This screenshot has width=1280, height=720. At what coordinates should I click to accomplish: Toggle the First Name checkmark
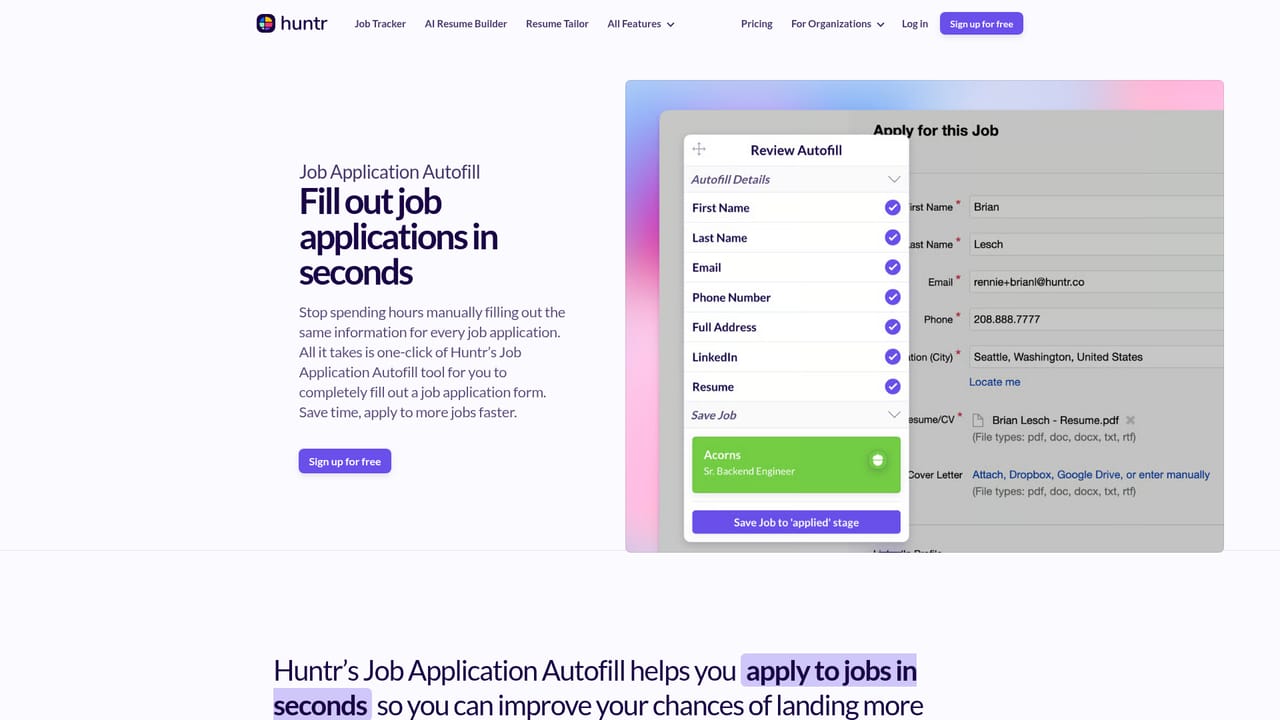click(x=892, y=208)
